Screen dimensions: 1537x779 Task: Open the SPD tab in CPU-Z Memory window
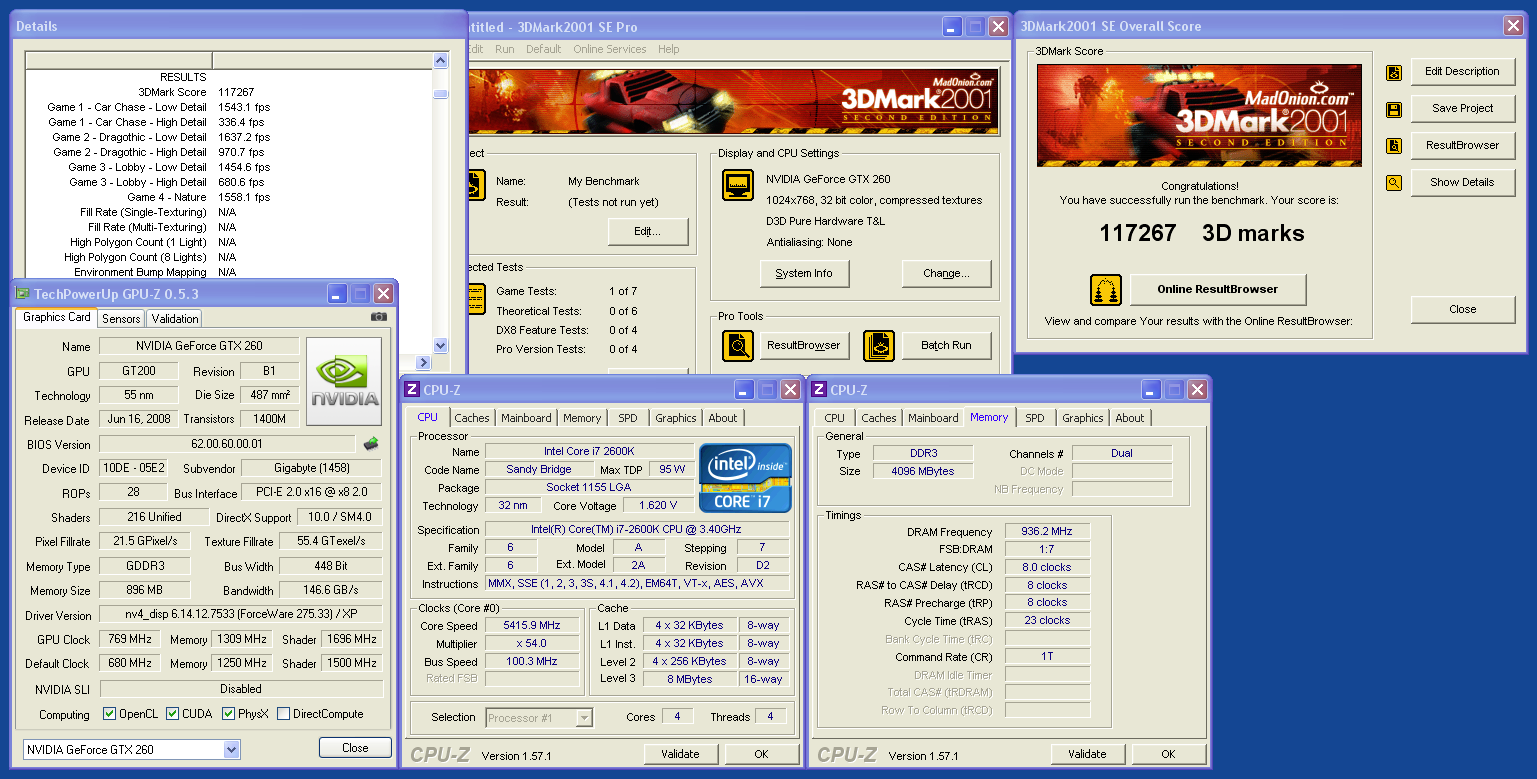[1035, 418]
